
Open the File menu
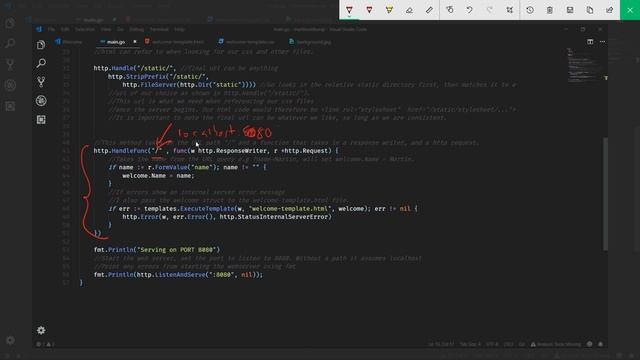51,29
